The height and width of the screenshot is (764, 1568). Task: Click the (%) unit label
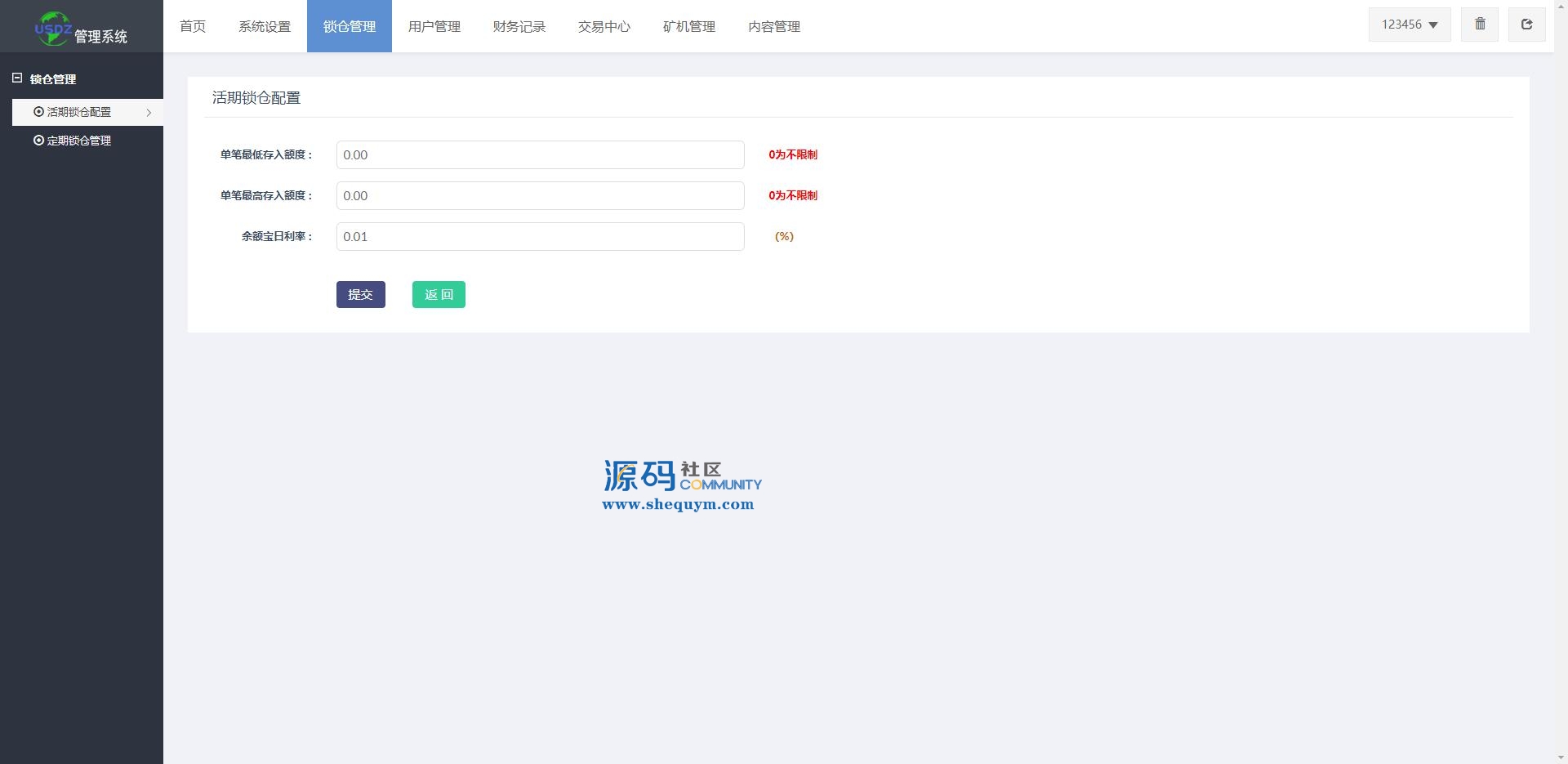784,236
